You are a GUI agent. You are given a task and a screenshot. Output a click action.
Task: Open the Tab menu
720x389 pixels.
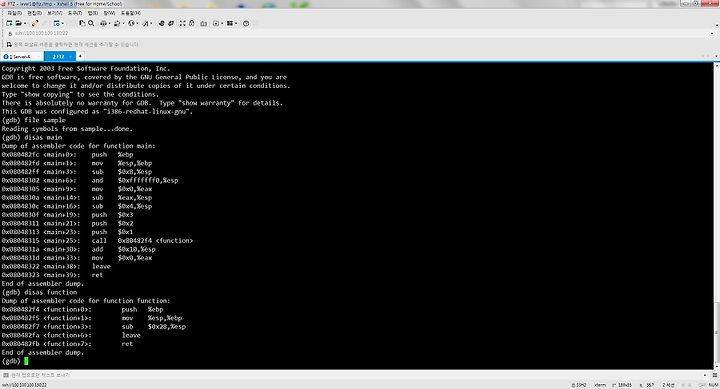(x=93, y=13)
